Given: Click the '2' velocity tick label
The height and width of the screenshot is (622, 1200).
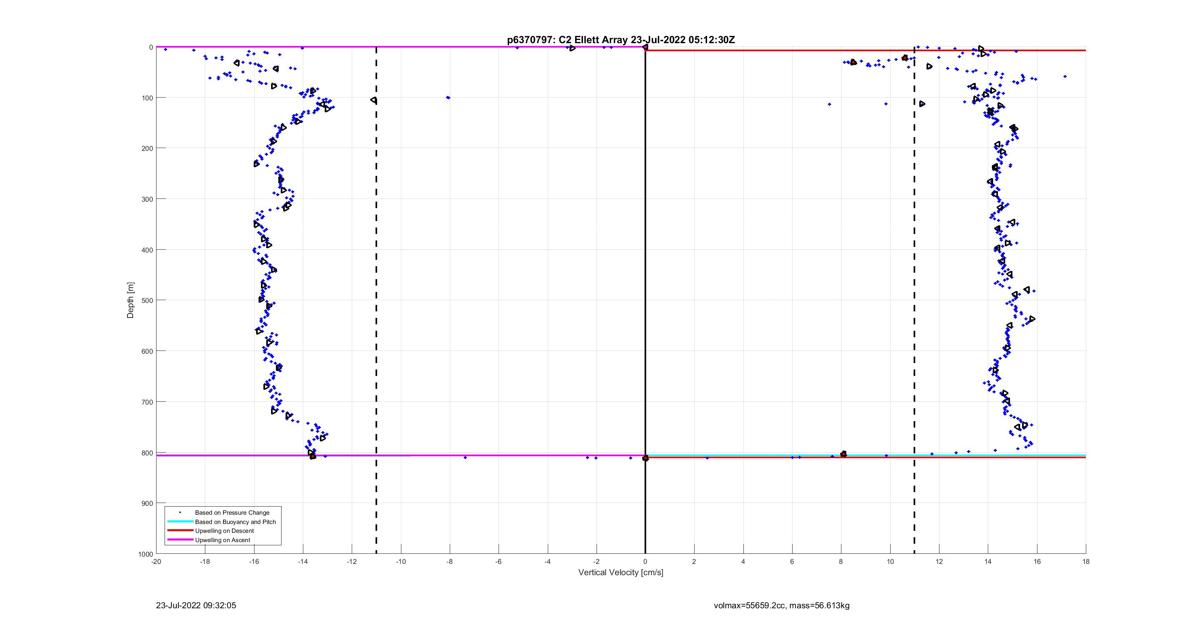Looking at the screenshot, I should point(695,561).
